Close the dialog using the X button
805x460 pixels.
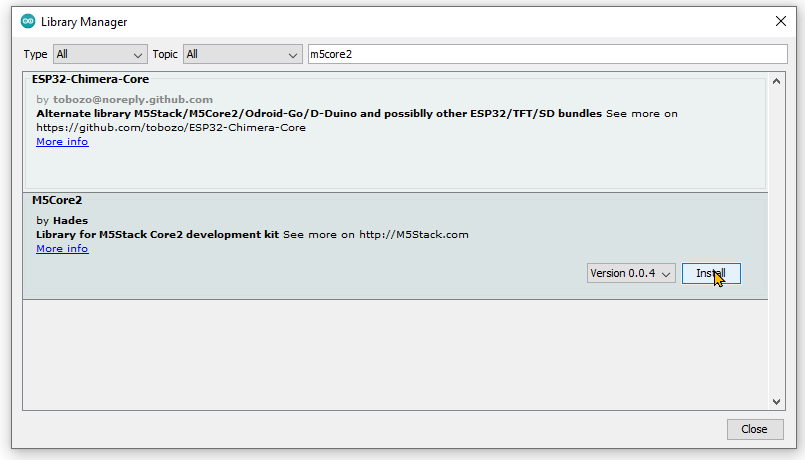(780, 22)
